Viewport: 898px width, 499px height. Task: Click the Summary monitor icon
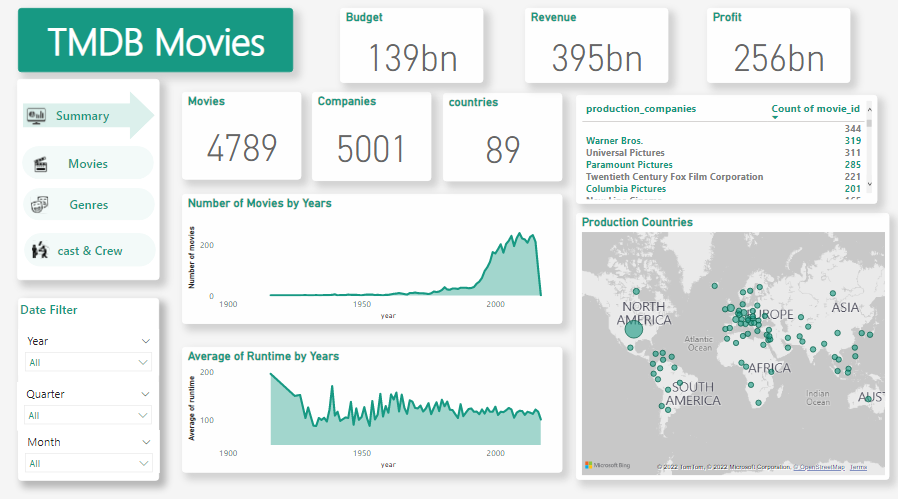point(36,116)
